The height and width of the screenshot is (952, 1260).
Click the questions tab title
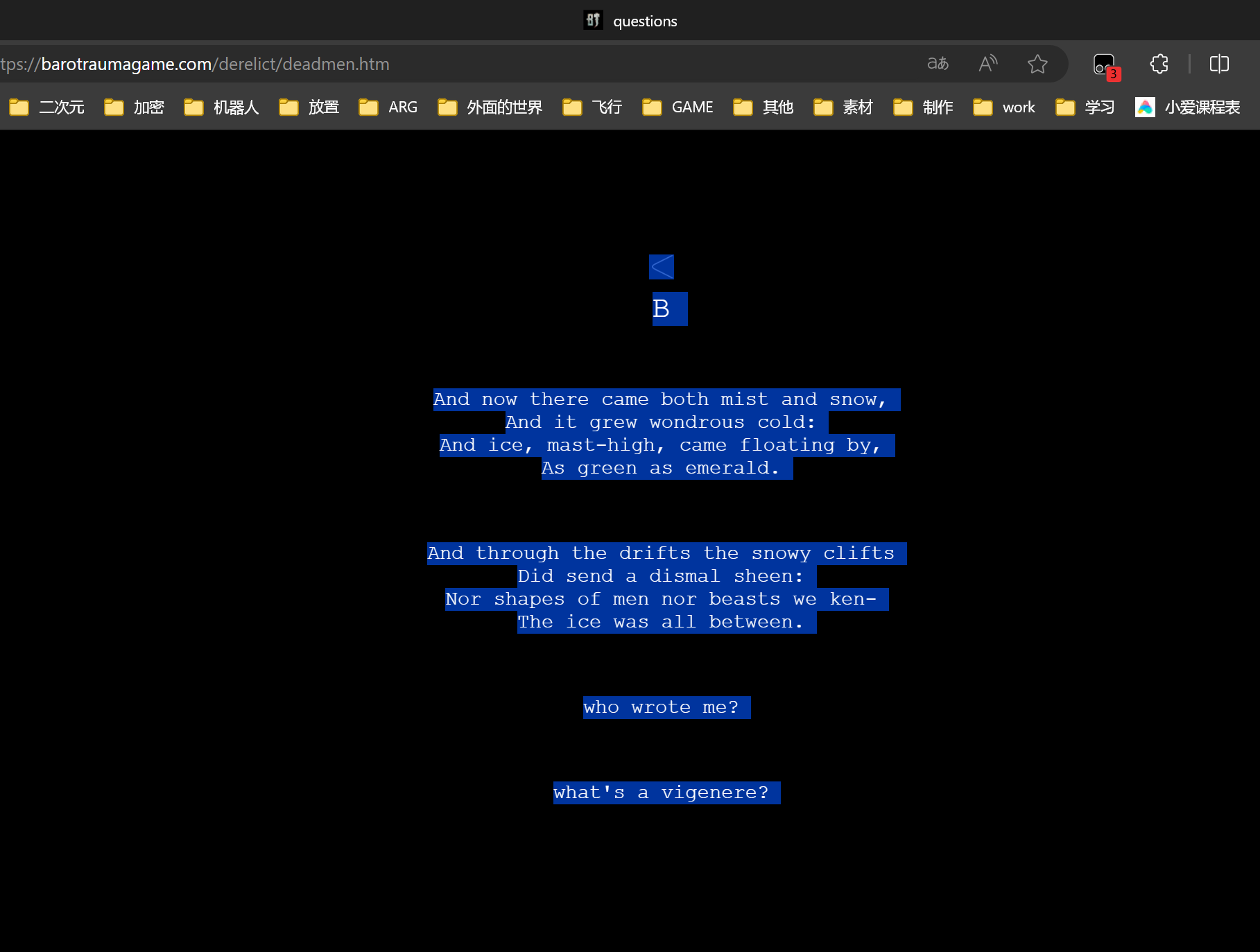coord(645,21)
